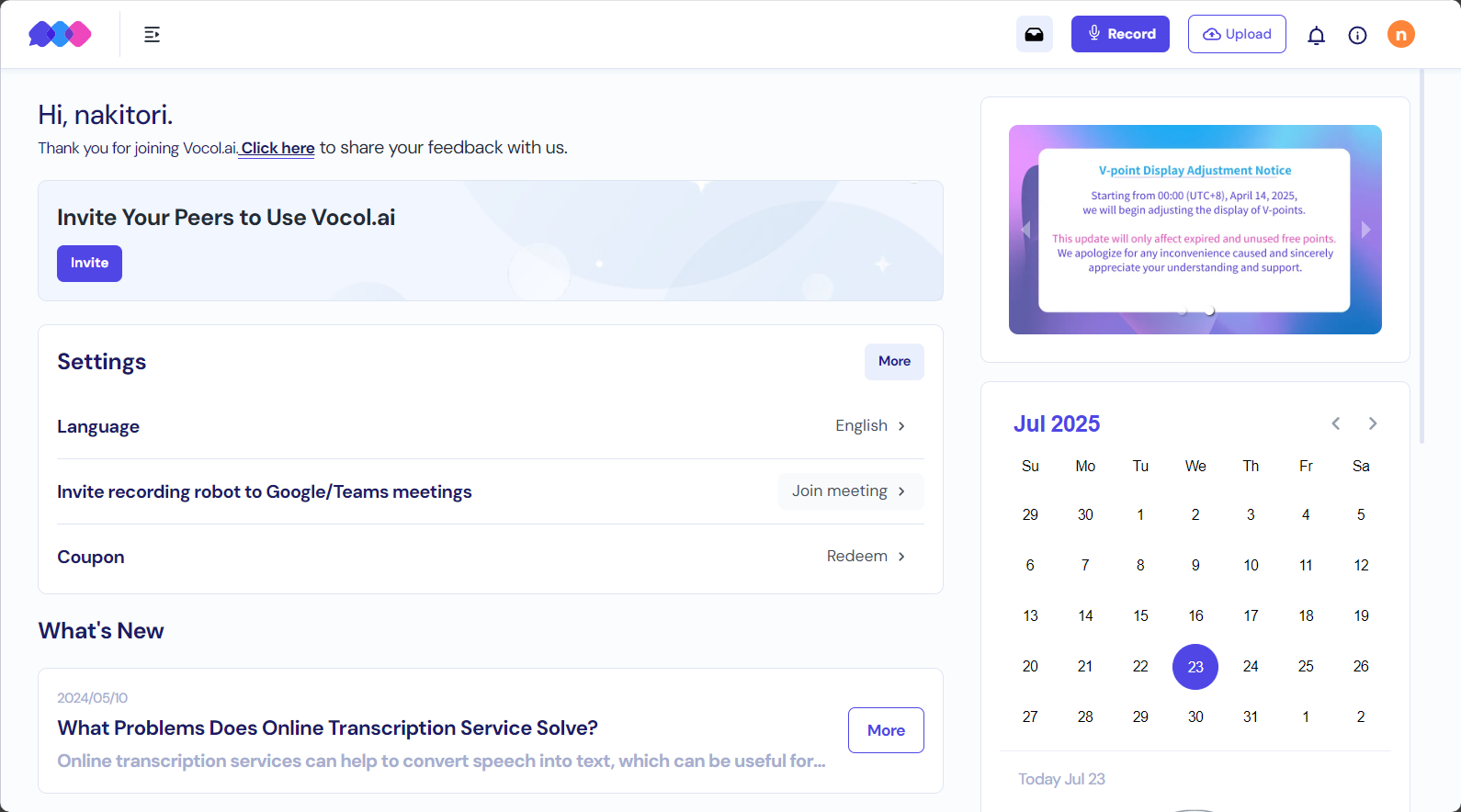
Task: Select July 1 on calendar
Action: [x=1140, y=515]
